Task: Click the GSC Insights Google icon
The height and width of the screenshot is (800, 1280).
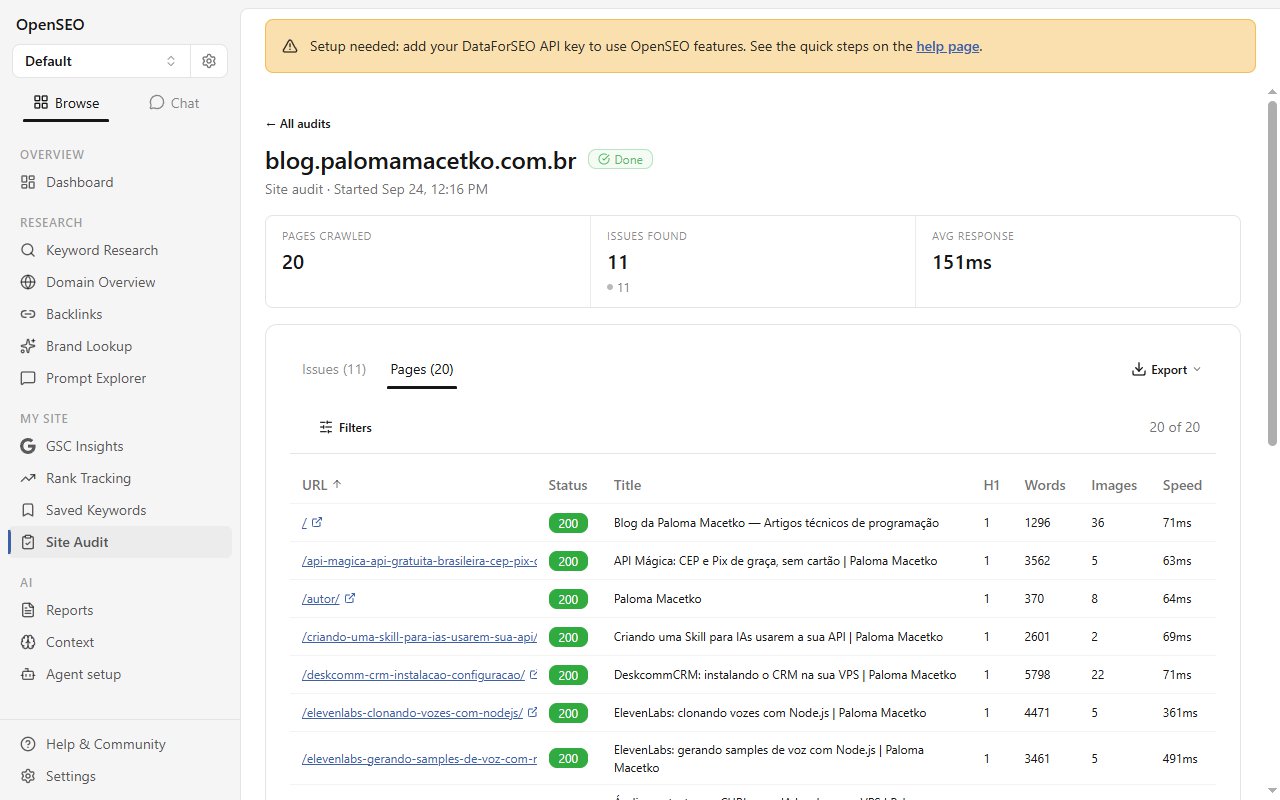Action: (28, 446)
